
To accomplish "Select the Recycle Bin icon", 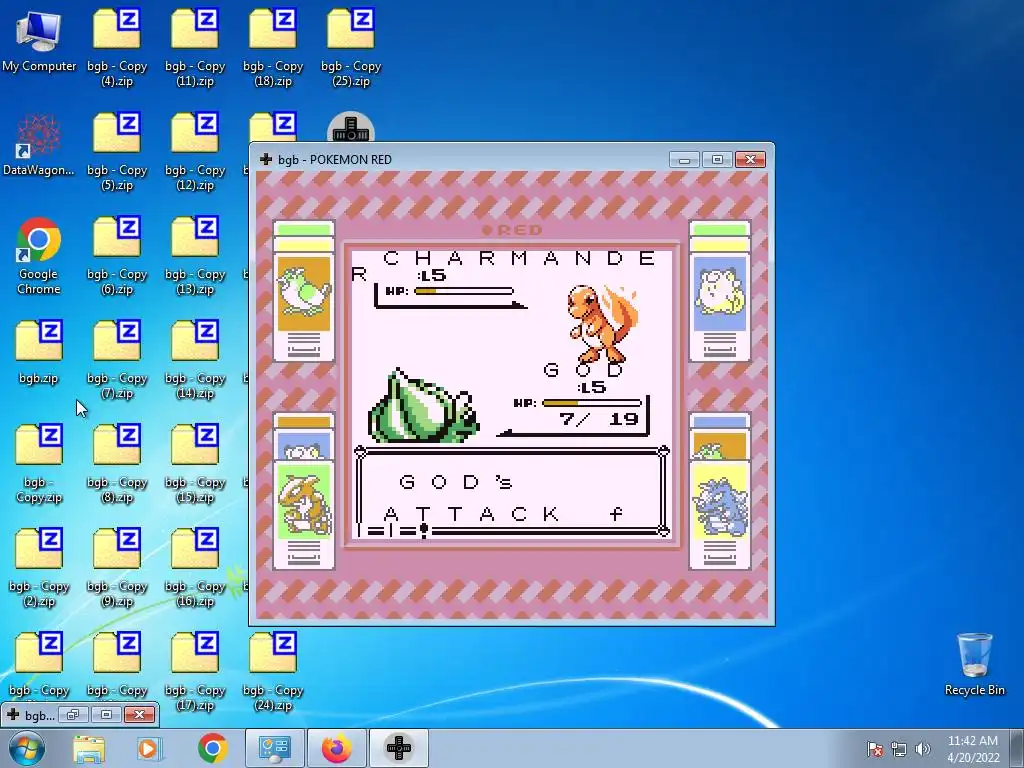I will [974, 664].
